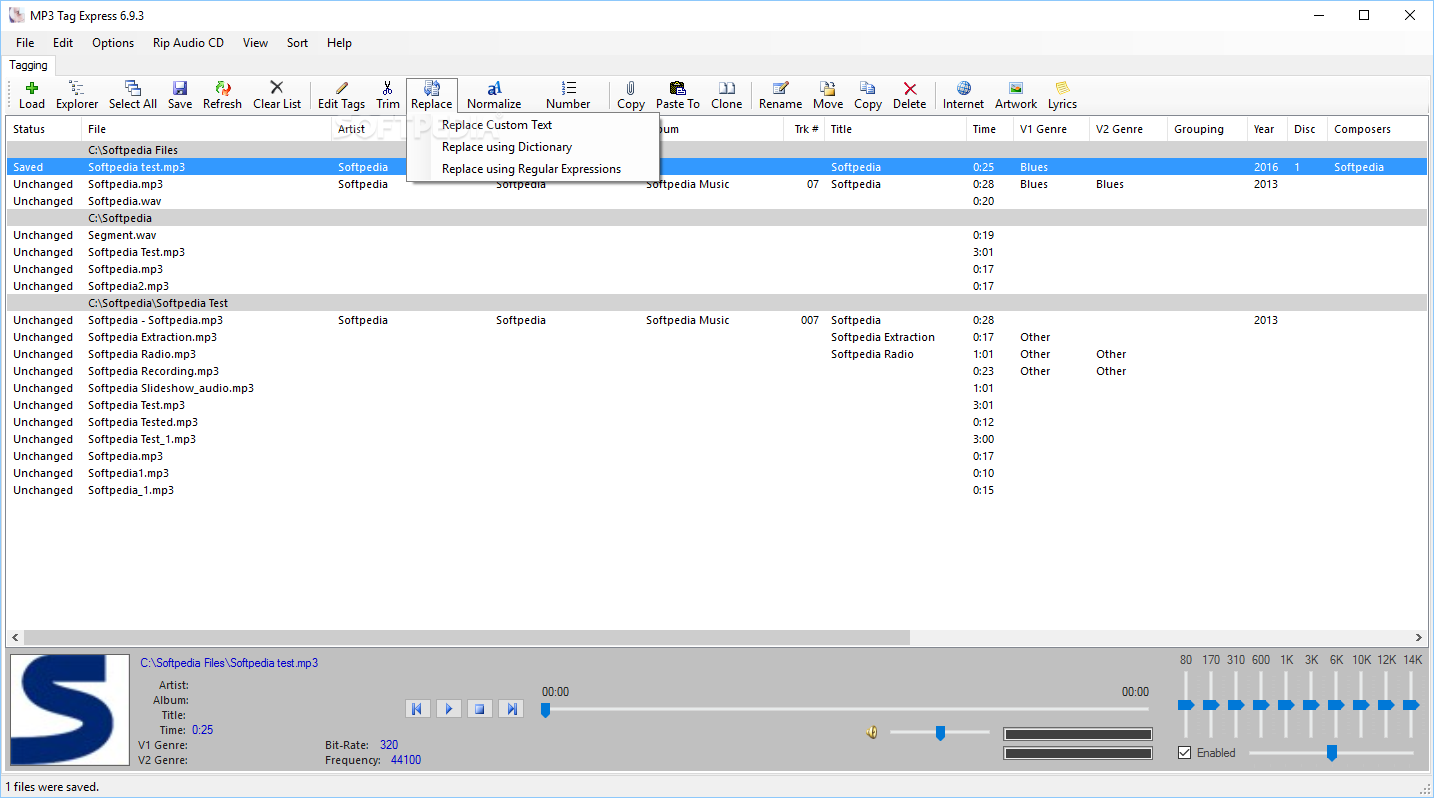Open the Artwork tool
1434x798 pixels.
click(x=1016, y=96)
